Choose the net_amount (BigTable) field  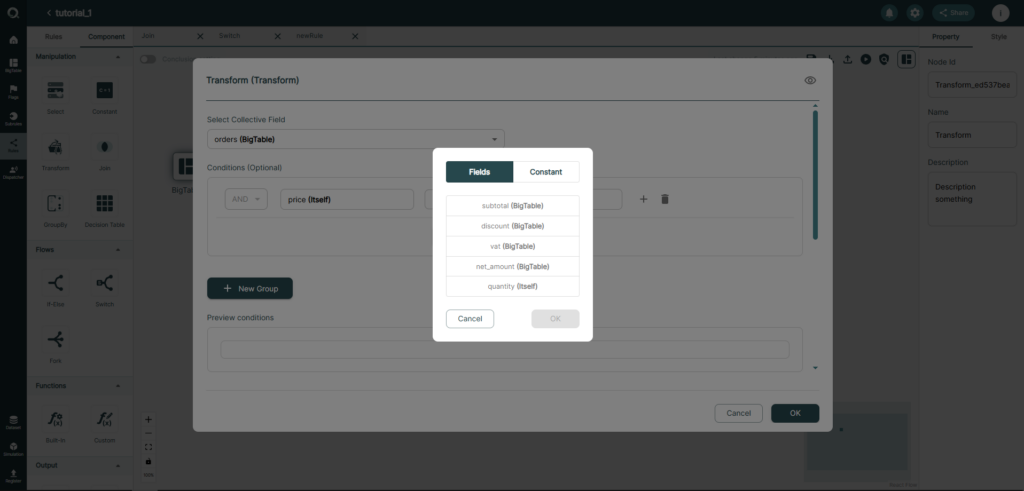[x=513, y=266]
